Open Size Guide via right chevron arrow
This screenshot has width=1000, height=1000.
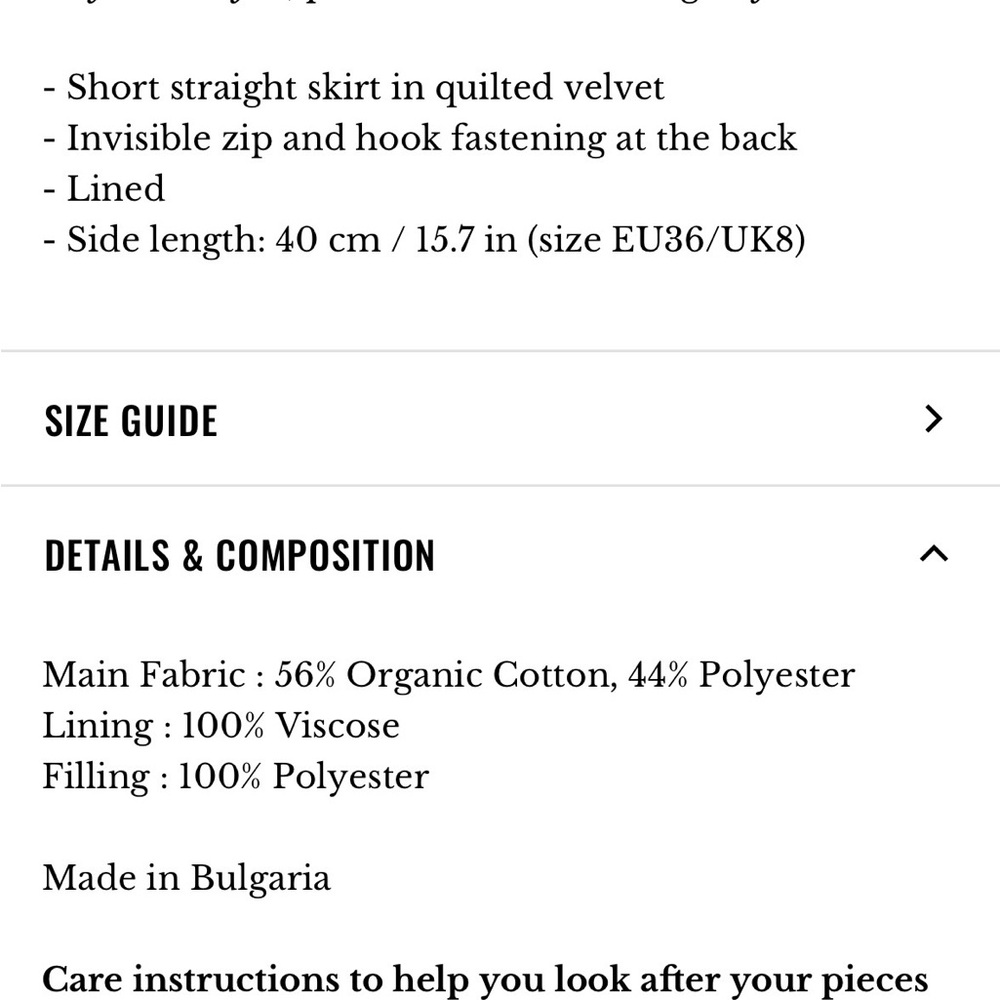coord(933,419)
